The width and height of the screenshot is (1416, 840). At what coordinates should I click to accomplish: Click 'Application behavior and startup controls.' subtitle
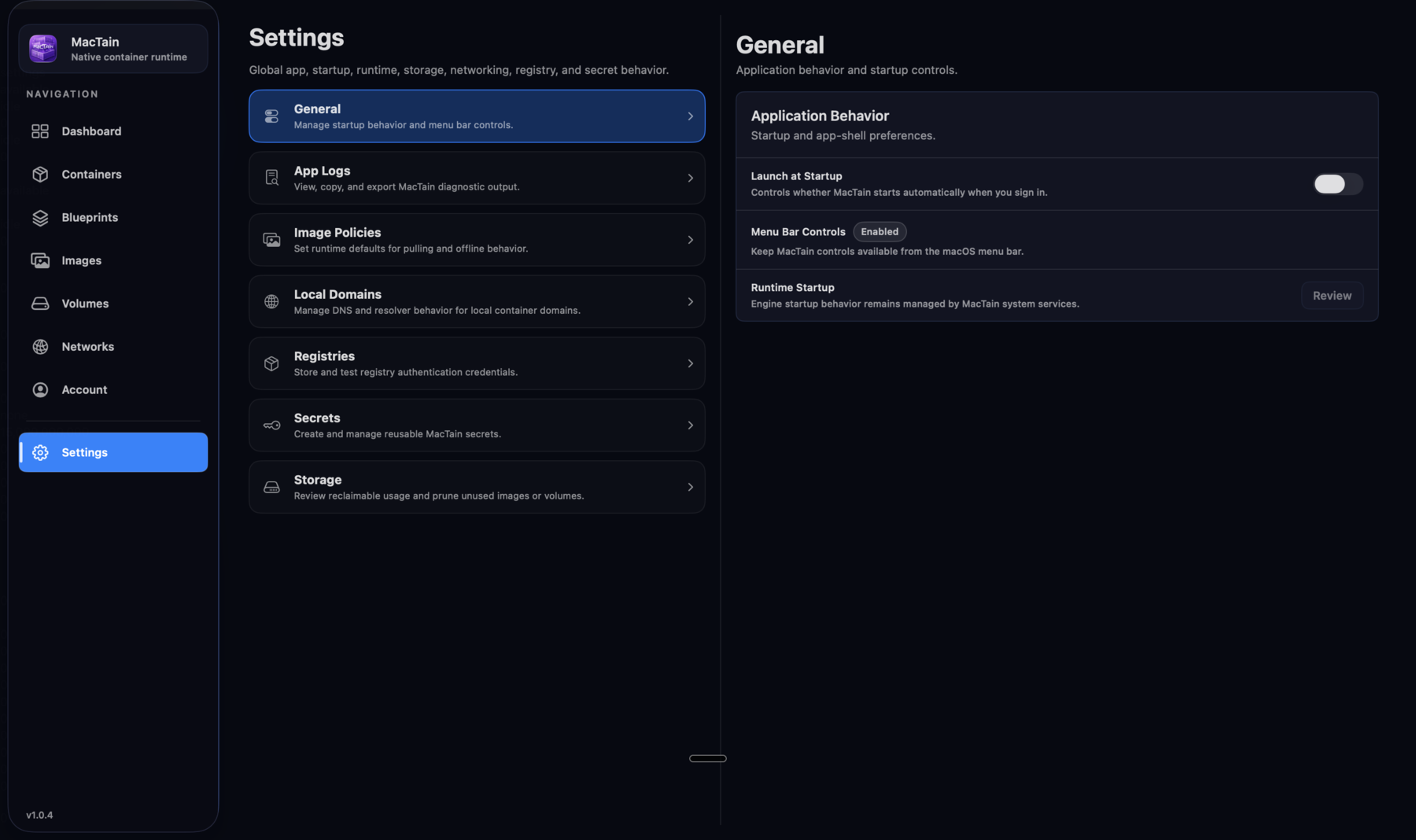[846, 70]
